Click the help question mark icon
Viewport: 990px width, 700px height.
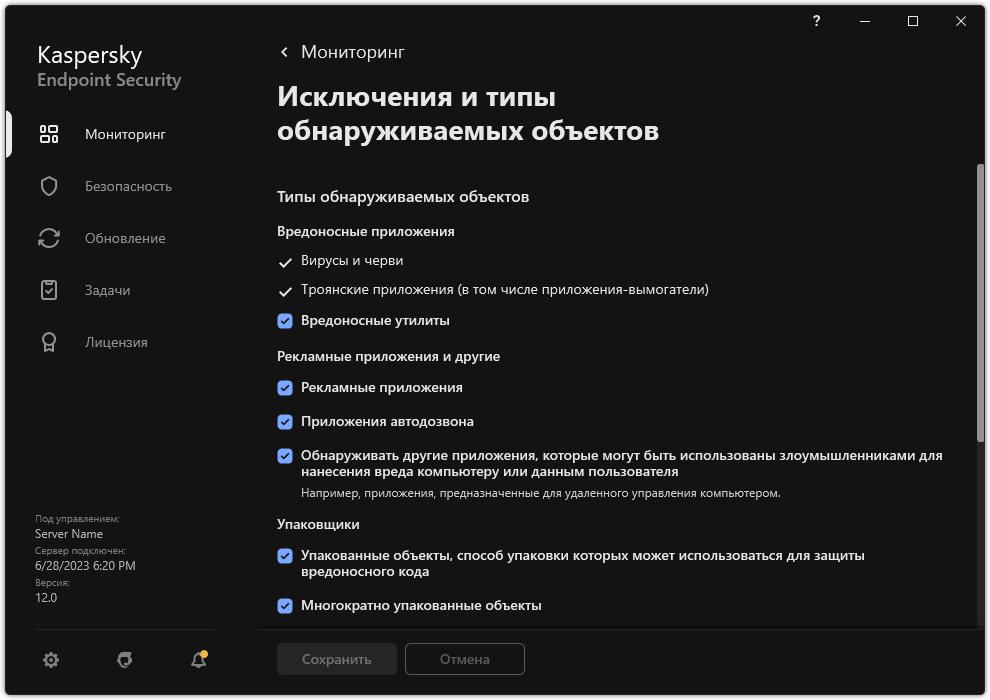(816, 21)
